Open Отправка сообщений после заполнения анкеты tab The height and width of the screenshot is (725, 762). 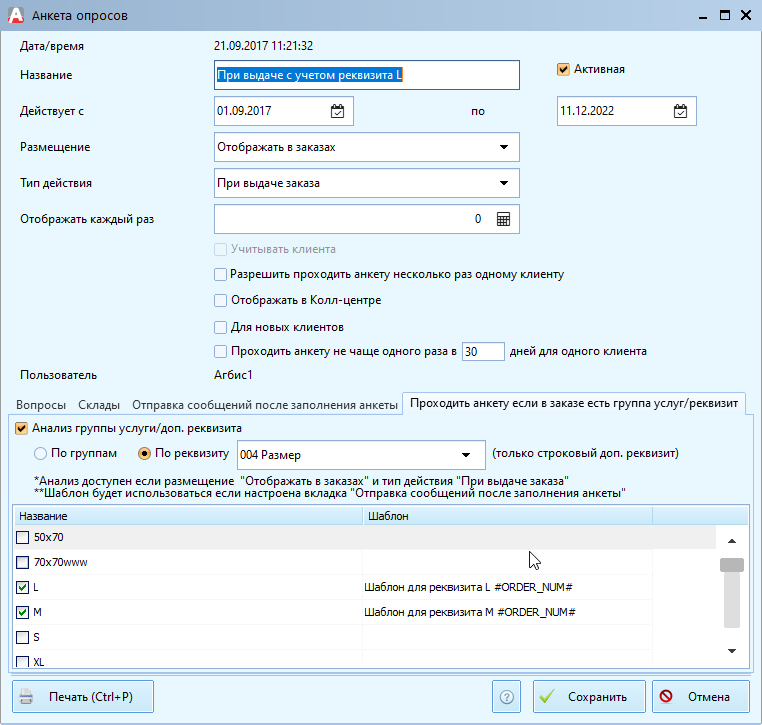pos(265,405)
